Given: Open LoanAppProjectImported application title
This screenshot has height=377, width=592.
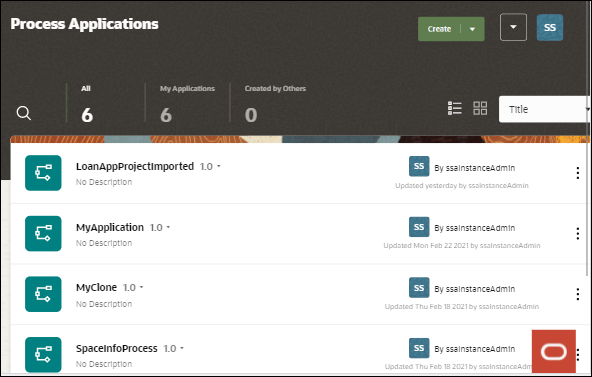Looking at the screenshot, I should click(135, 166).
